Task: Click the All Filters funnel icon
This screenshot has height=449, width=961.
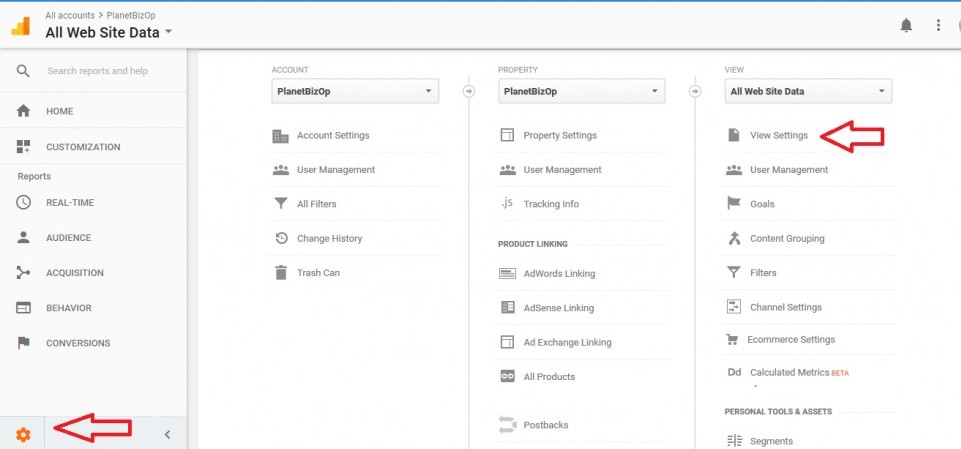Action: 281,204
